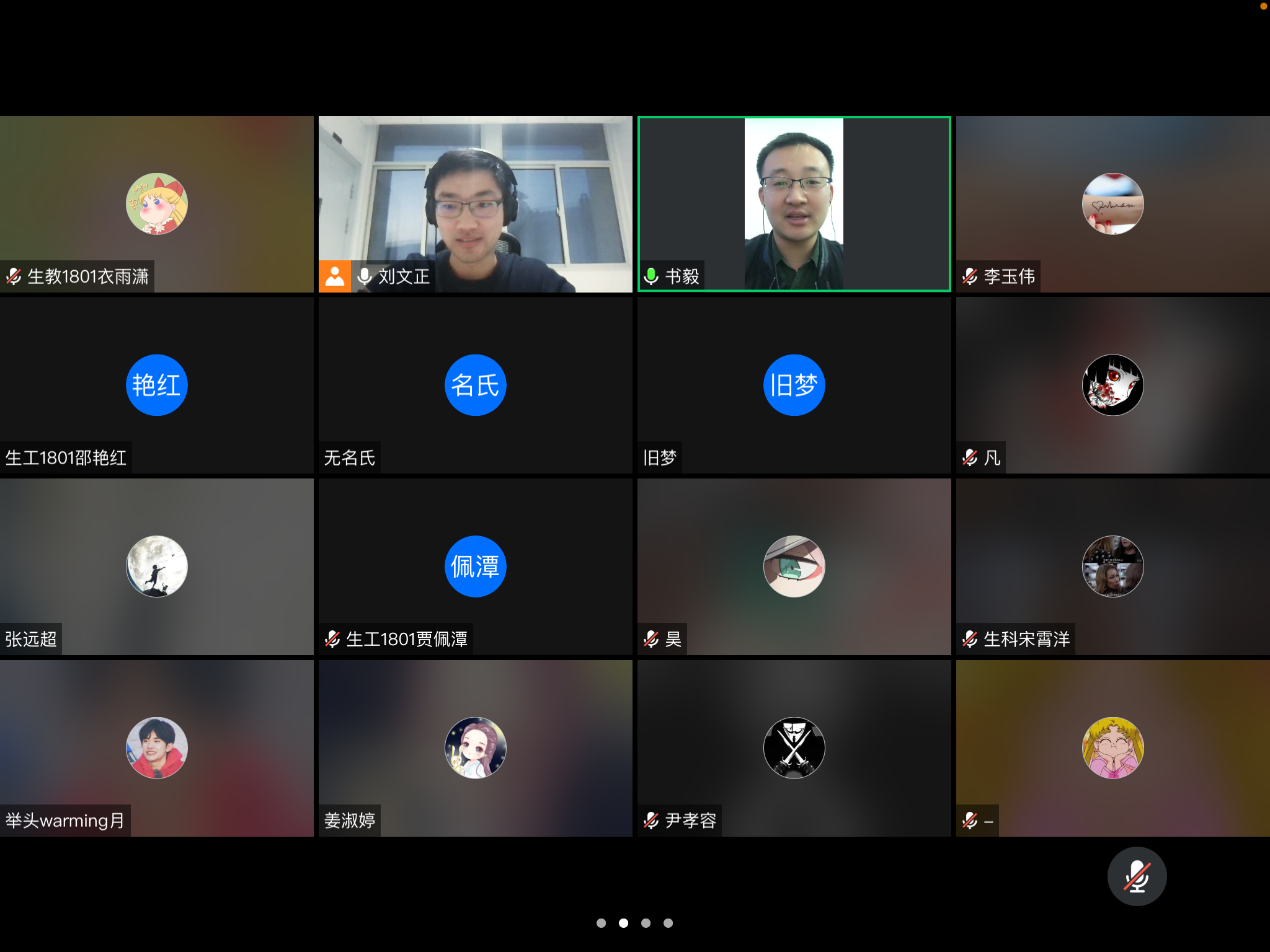Screen dimensions: 1270x952
Task: Go to the first page dot
Action: pos(601,923)
